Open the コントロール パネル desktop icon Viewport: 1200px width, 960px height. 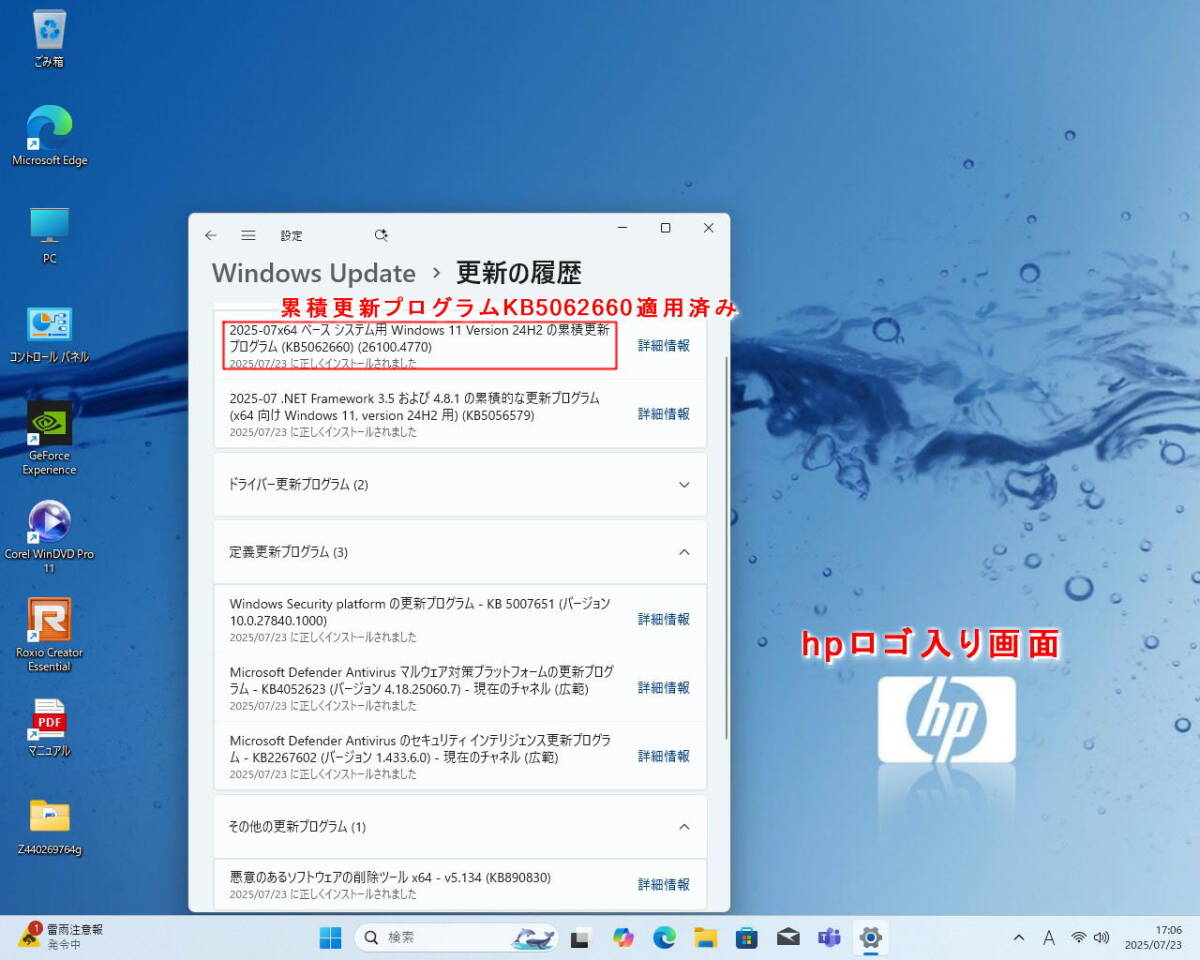[49, 335]
